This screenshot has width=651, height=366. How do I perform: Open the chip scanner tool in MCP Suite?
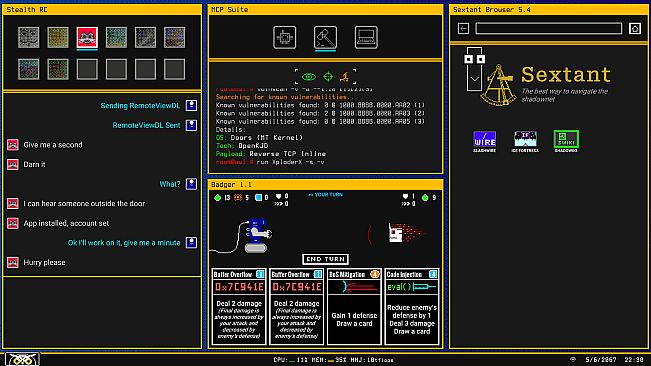284,37
